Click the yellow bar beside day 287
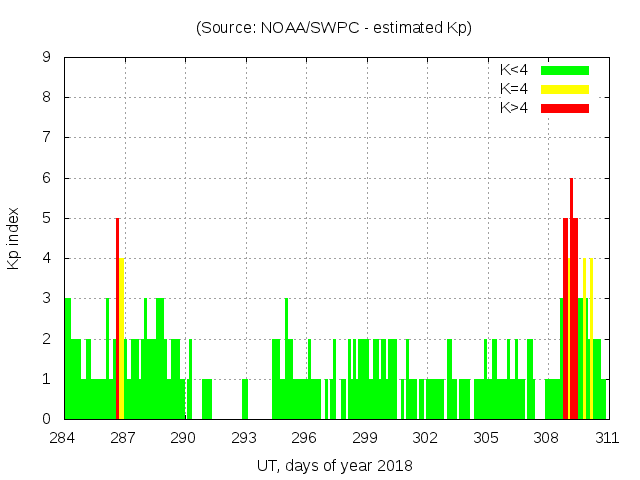The width and height of the screenshot is (640, 480). pos(122,340)
